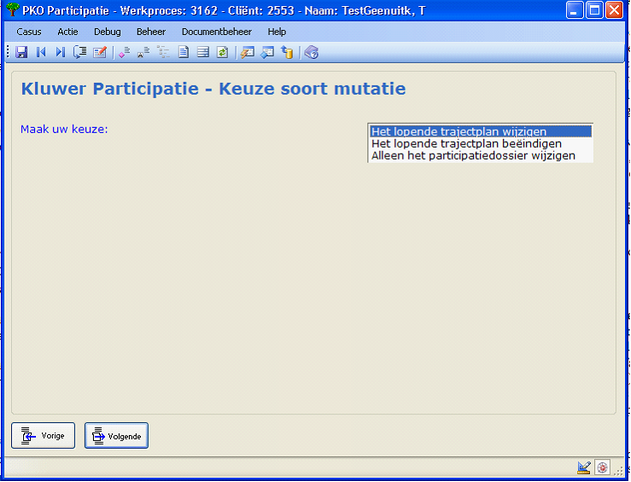
Task: Click the window resize grip corner
Action: coord(620,470)
